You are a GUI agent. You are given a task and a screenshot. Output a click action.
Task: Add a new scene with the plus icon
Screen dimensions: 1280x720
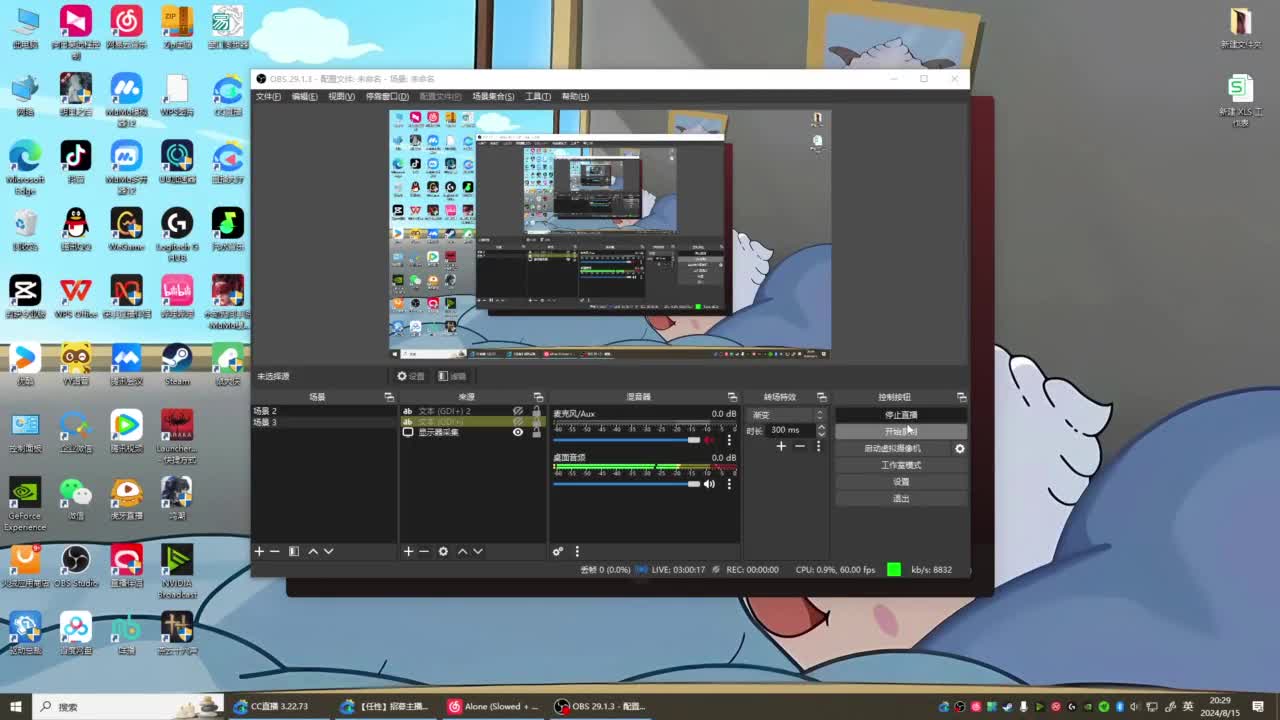pos(259,551)
